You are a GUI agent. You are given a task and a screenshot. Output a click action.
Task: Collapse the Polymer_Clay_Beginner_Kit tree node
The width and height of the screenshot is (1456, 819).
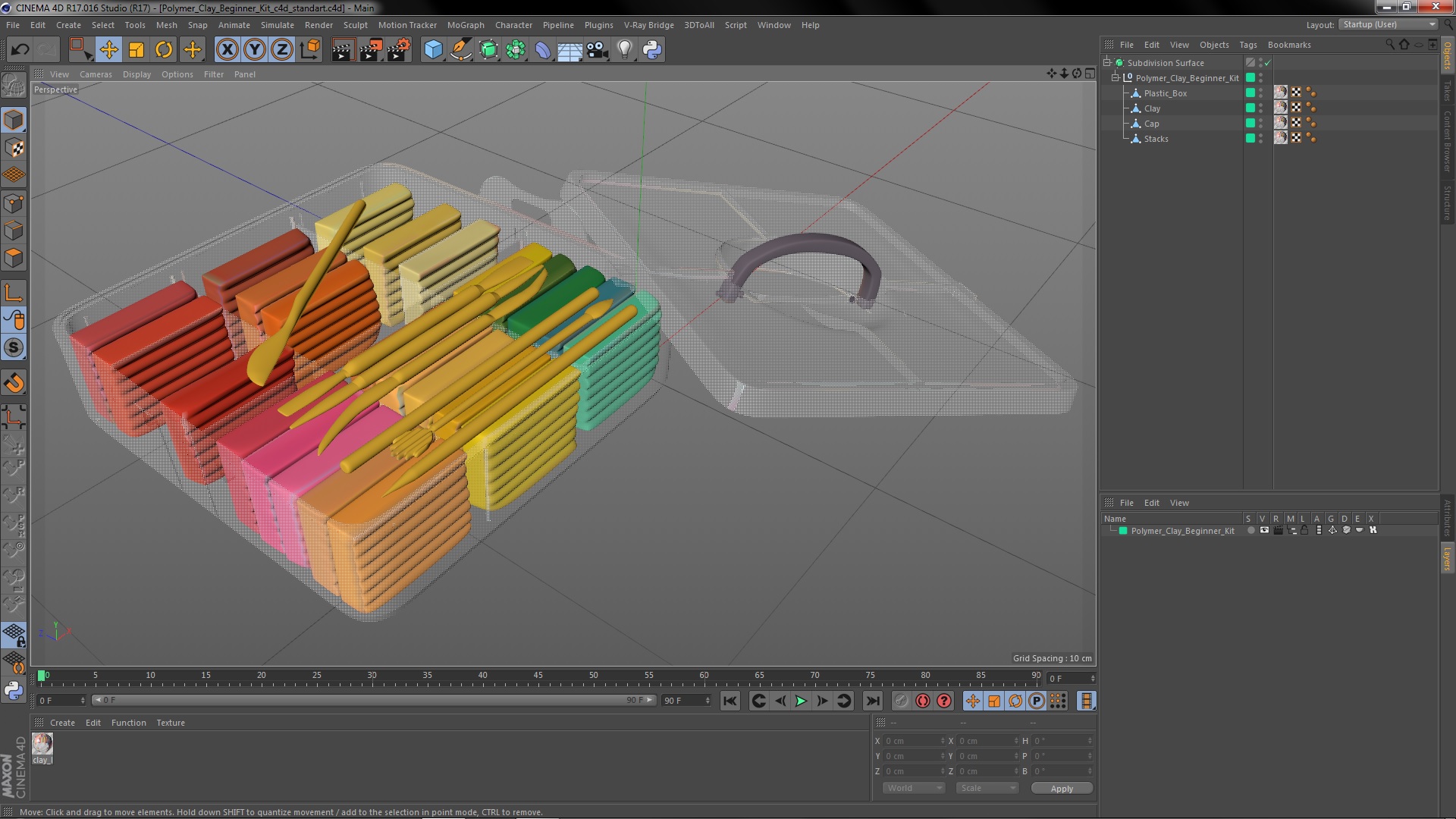click(x=1116, y=78)
